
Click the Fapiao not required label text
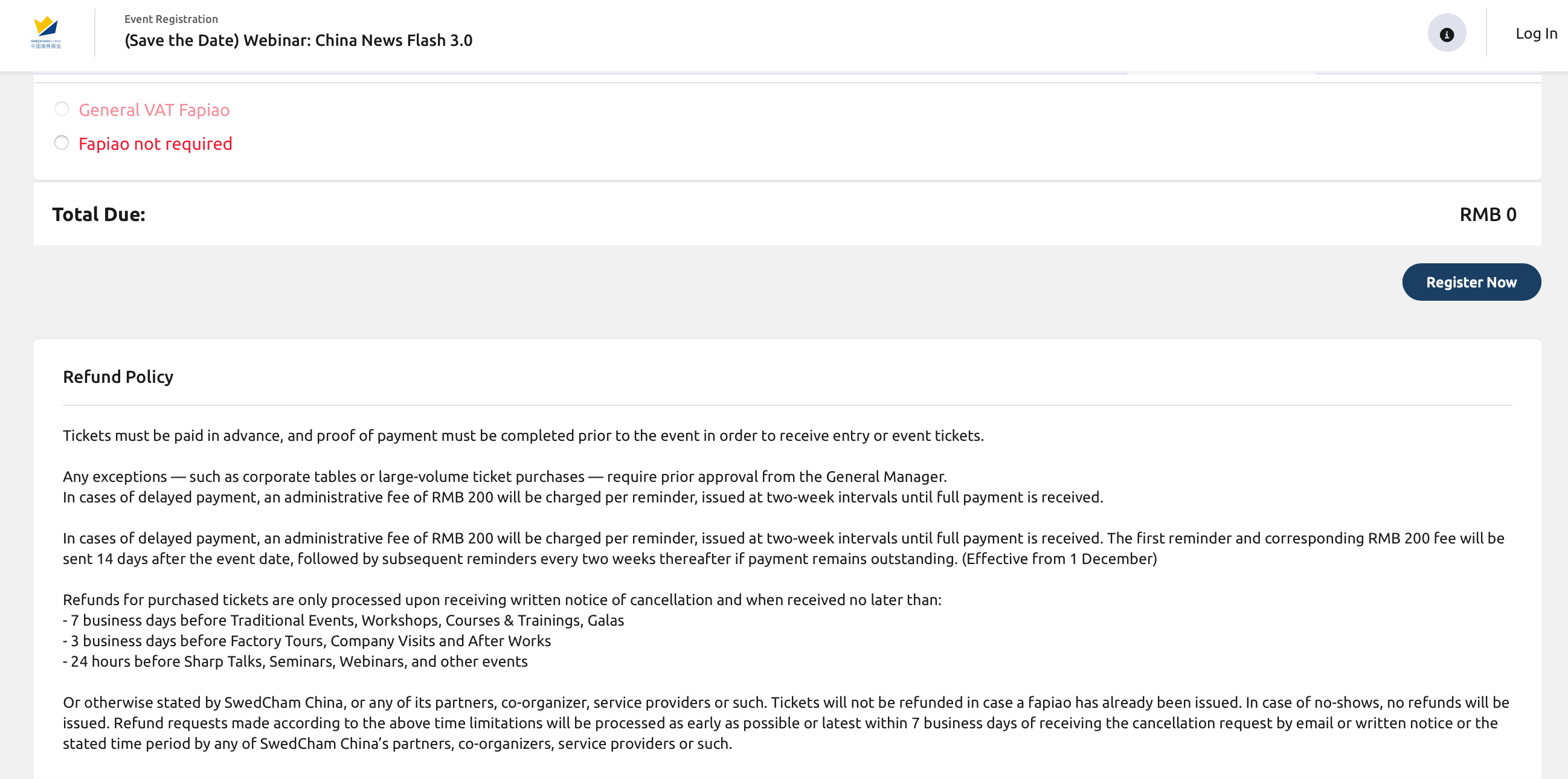point(155,144)
